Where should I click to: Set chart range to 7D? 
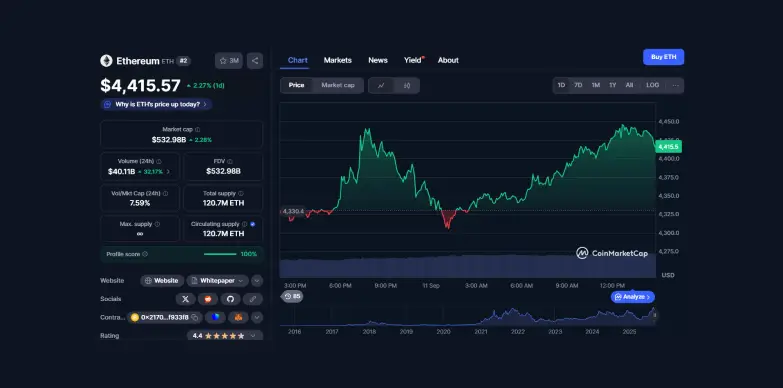pos(578,85)
